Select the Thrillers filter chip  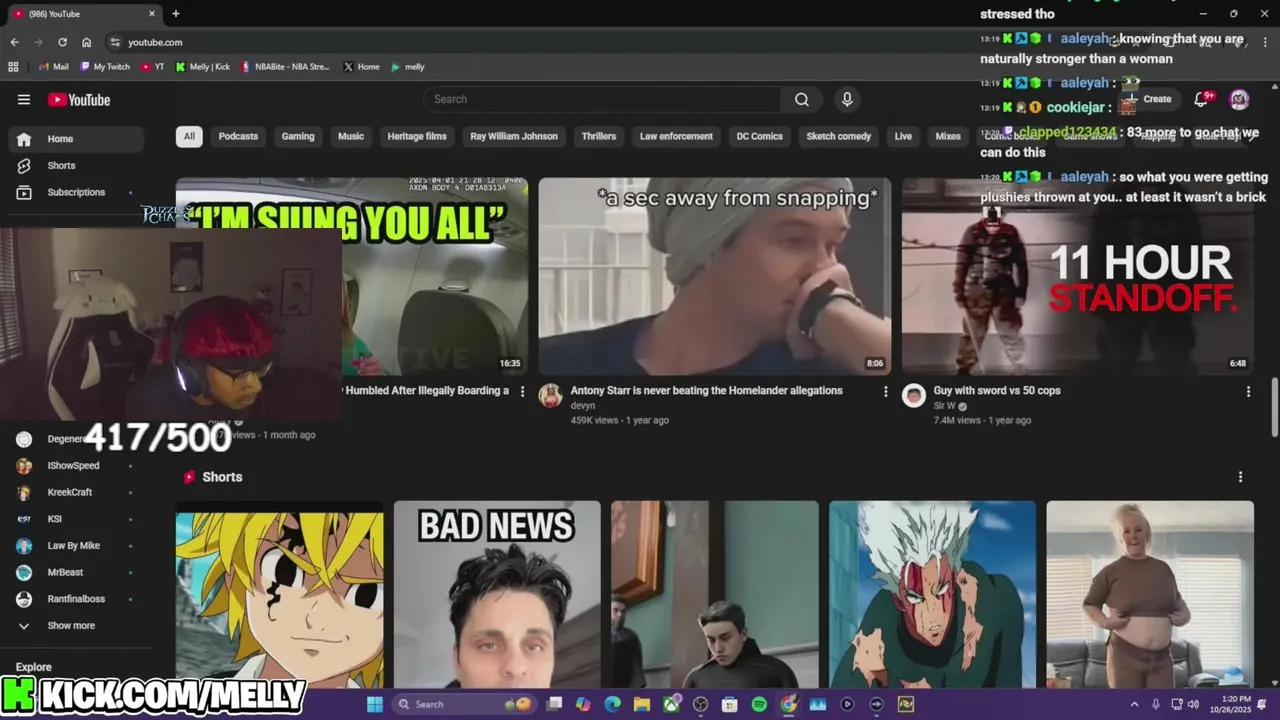(x=599, y=136)
